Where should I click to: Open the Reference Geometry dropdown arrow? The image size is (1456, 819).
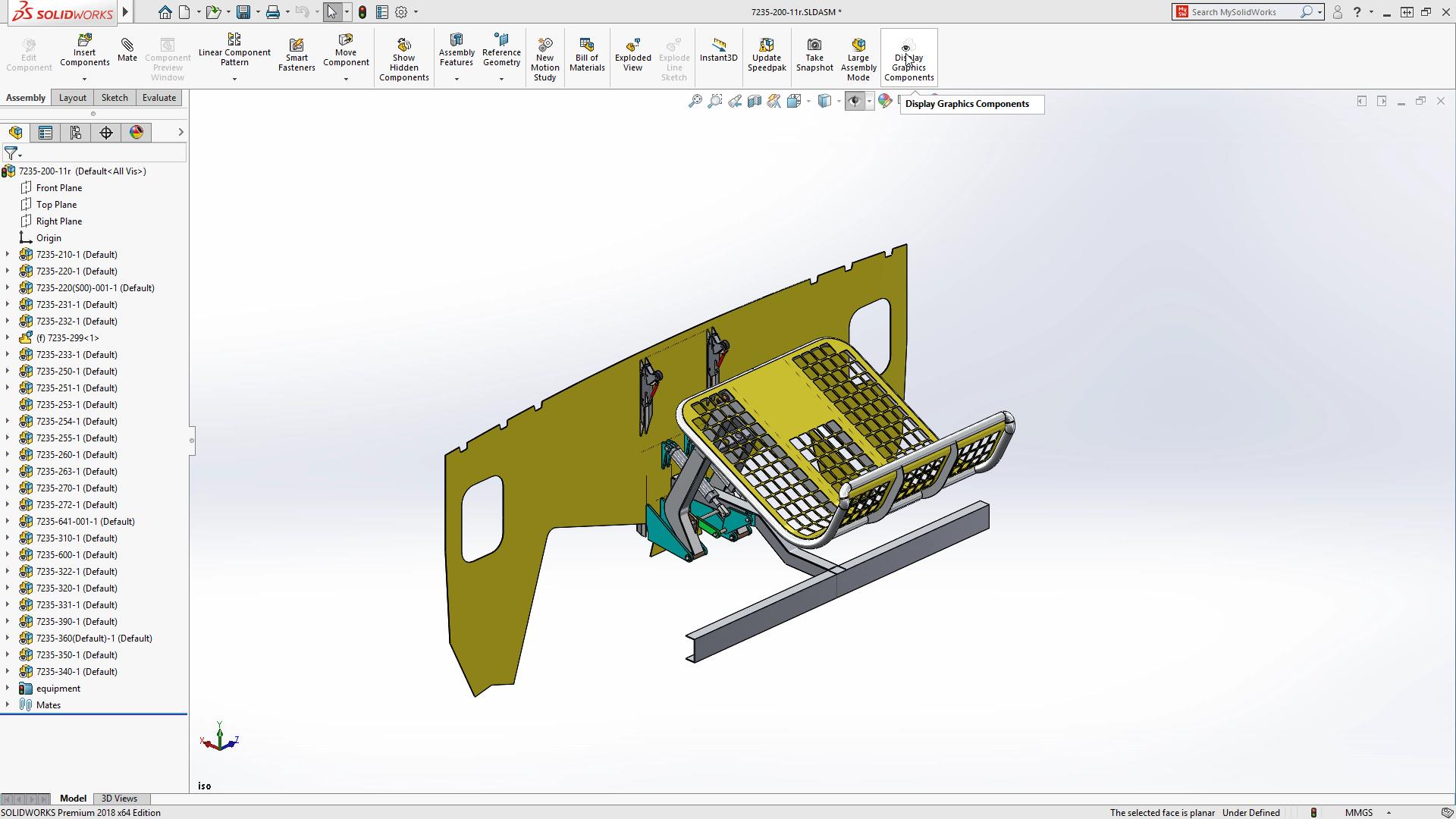(x=501, y=79)
